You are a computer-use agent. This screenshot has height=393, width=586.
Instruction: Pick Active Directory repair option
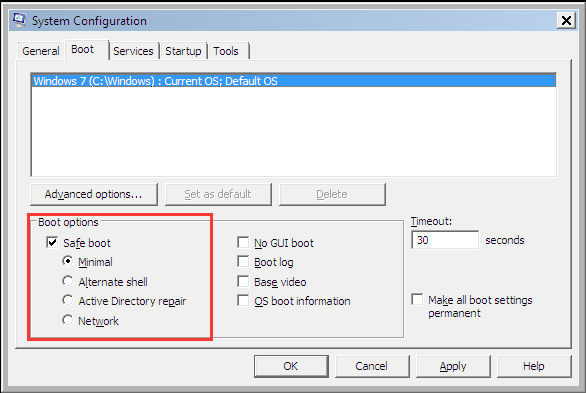coord(68,300)
